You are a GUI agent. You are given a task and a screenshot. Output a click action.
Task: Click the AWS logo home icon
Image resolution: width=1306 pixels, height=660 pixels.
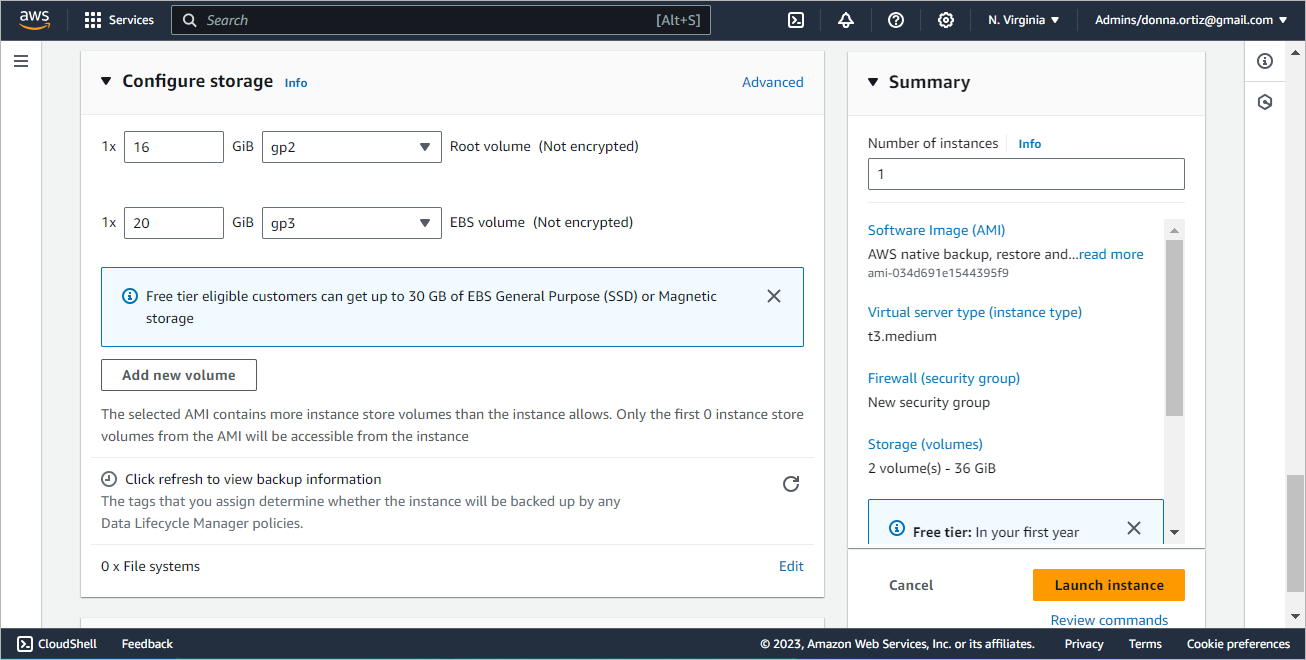pyautogui.click(x=34, y=20)
